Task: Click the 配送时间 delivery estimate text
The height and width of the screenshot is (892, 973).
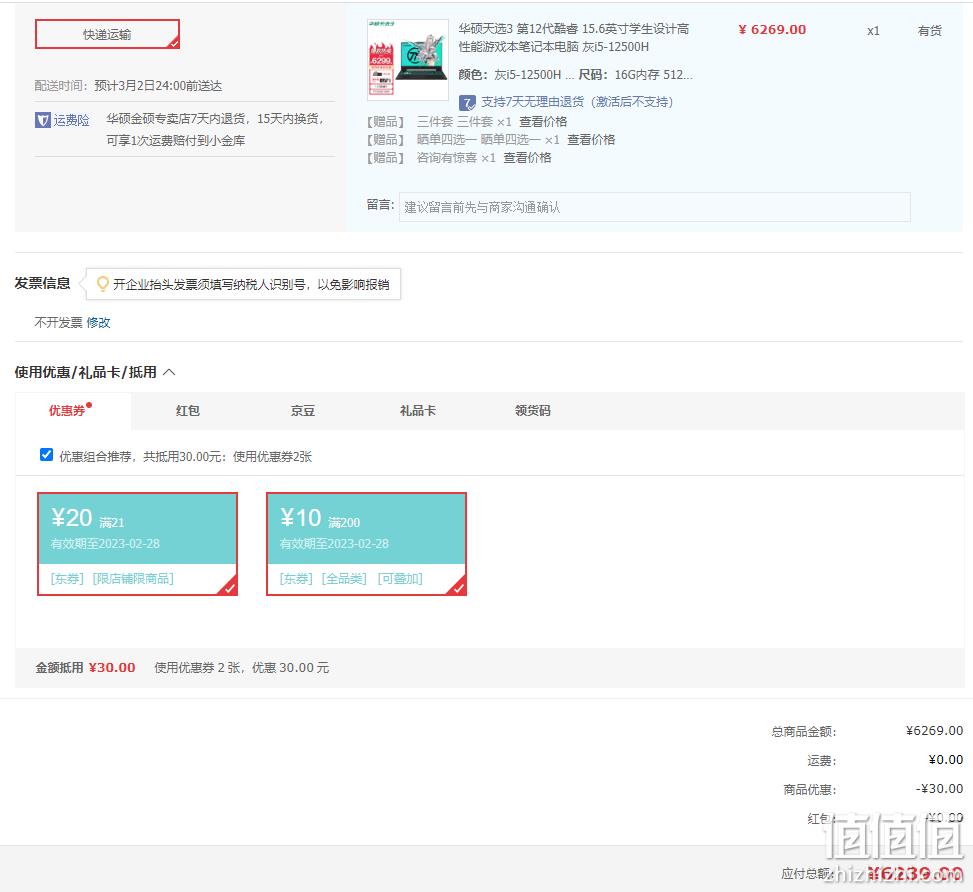Action: [128, 86]
